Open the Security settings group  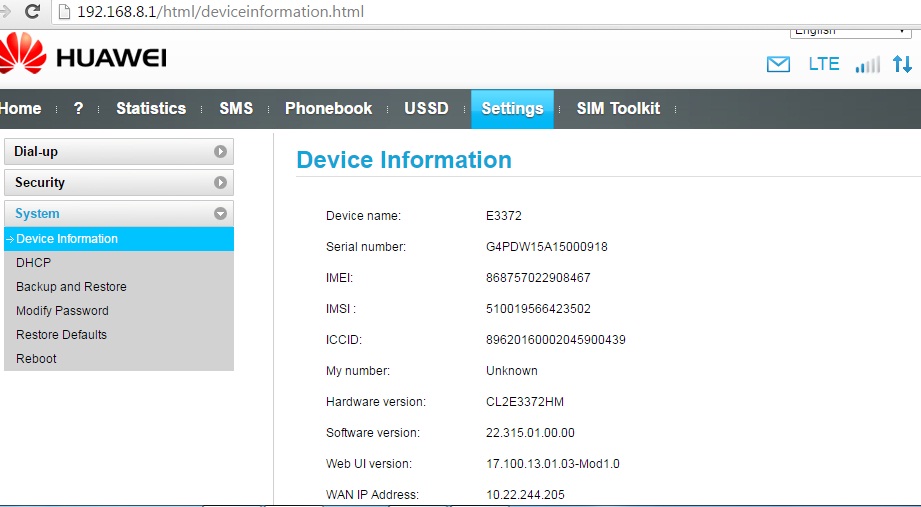(x=119, y=183)
